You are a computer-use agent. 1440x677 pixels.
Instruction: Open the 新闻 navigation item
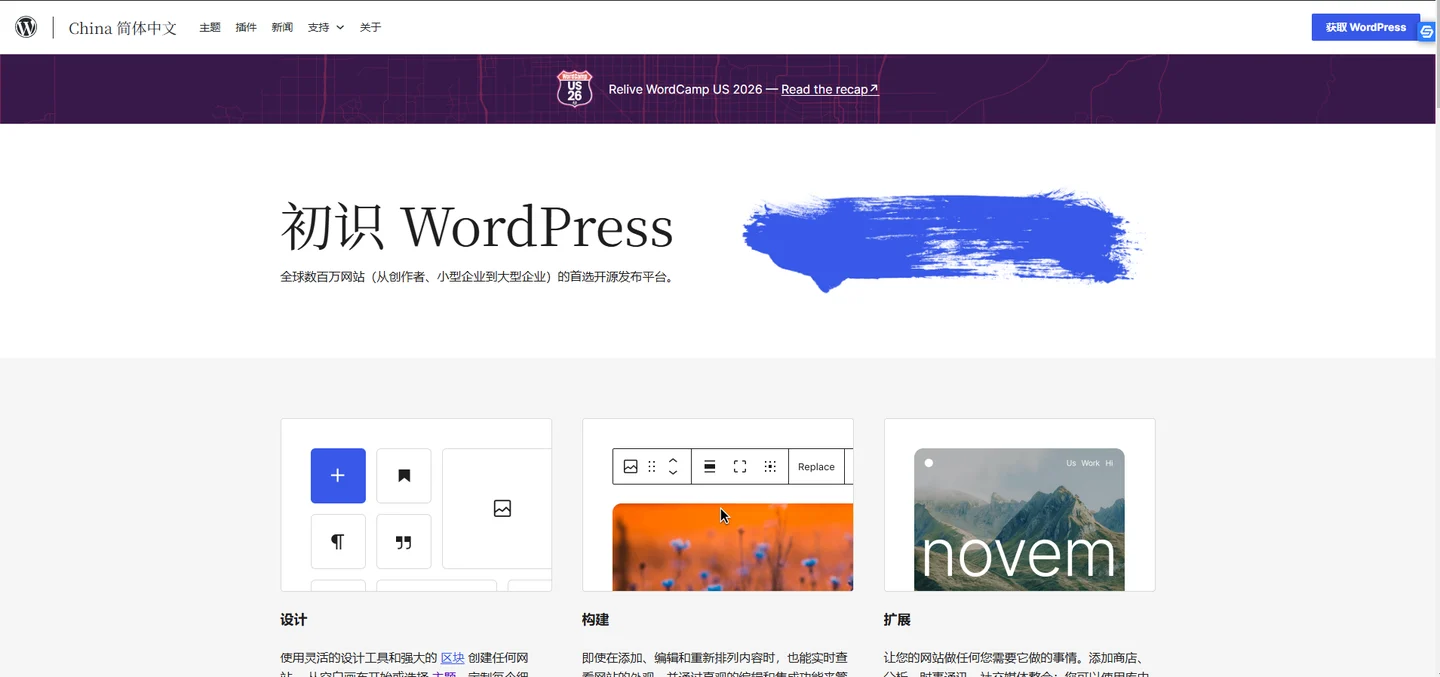pyautogui.click(x=282, y=28)
